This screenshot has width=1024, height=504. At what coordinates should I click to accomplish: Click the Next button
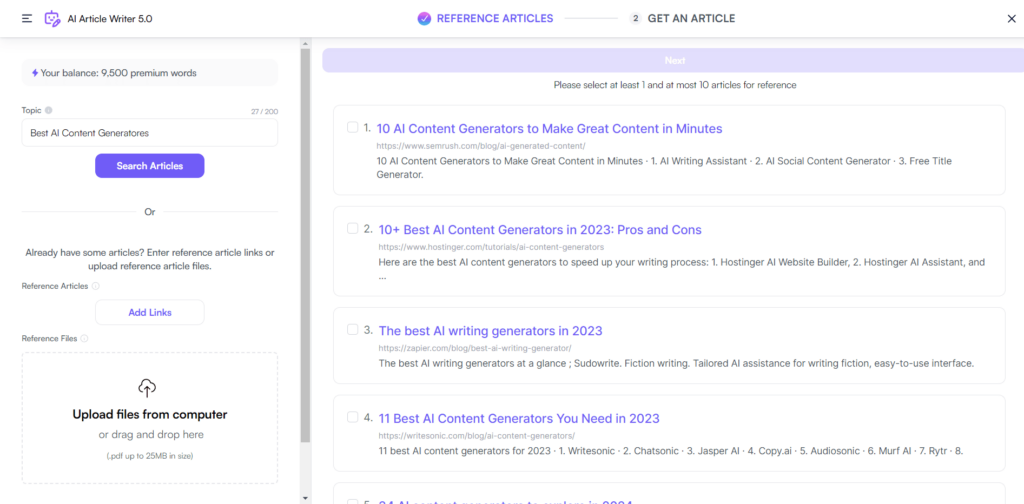coord(673,60)
